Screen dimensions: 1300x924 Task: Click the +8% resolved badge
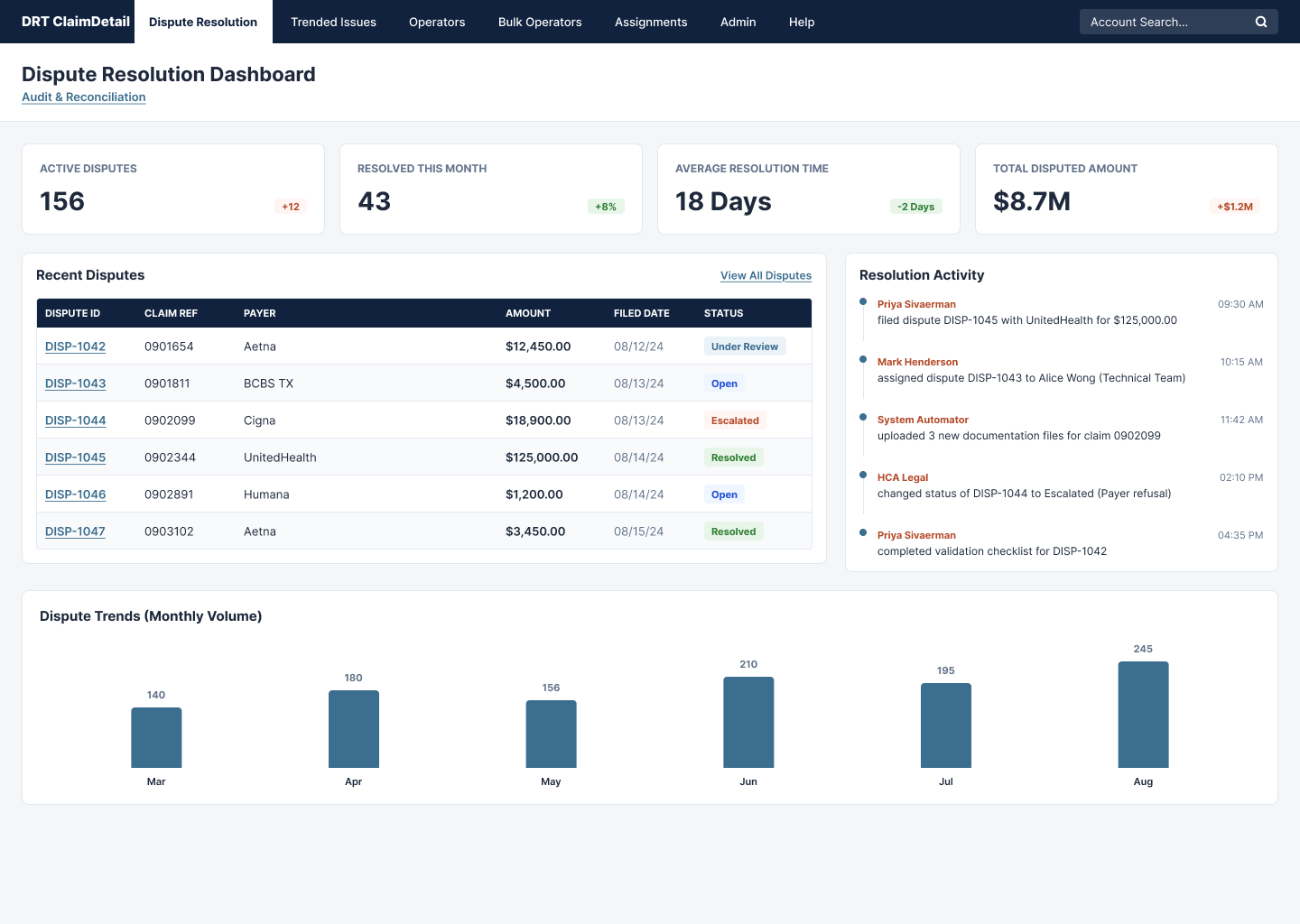(606, 207)
